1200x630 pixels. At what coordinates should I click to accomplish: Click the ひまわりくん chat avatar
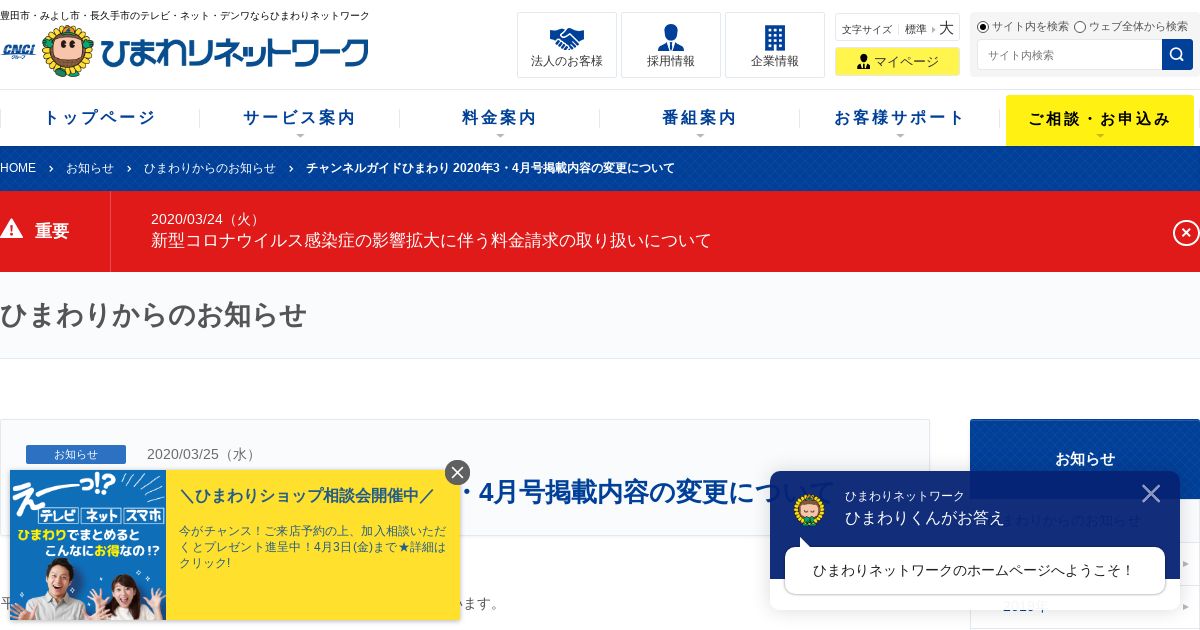(x=809, y=509)
